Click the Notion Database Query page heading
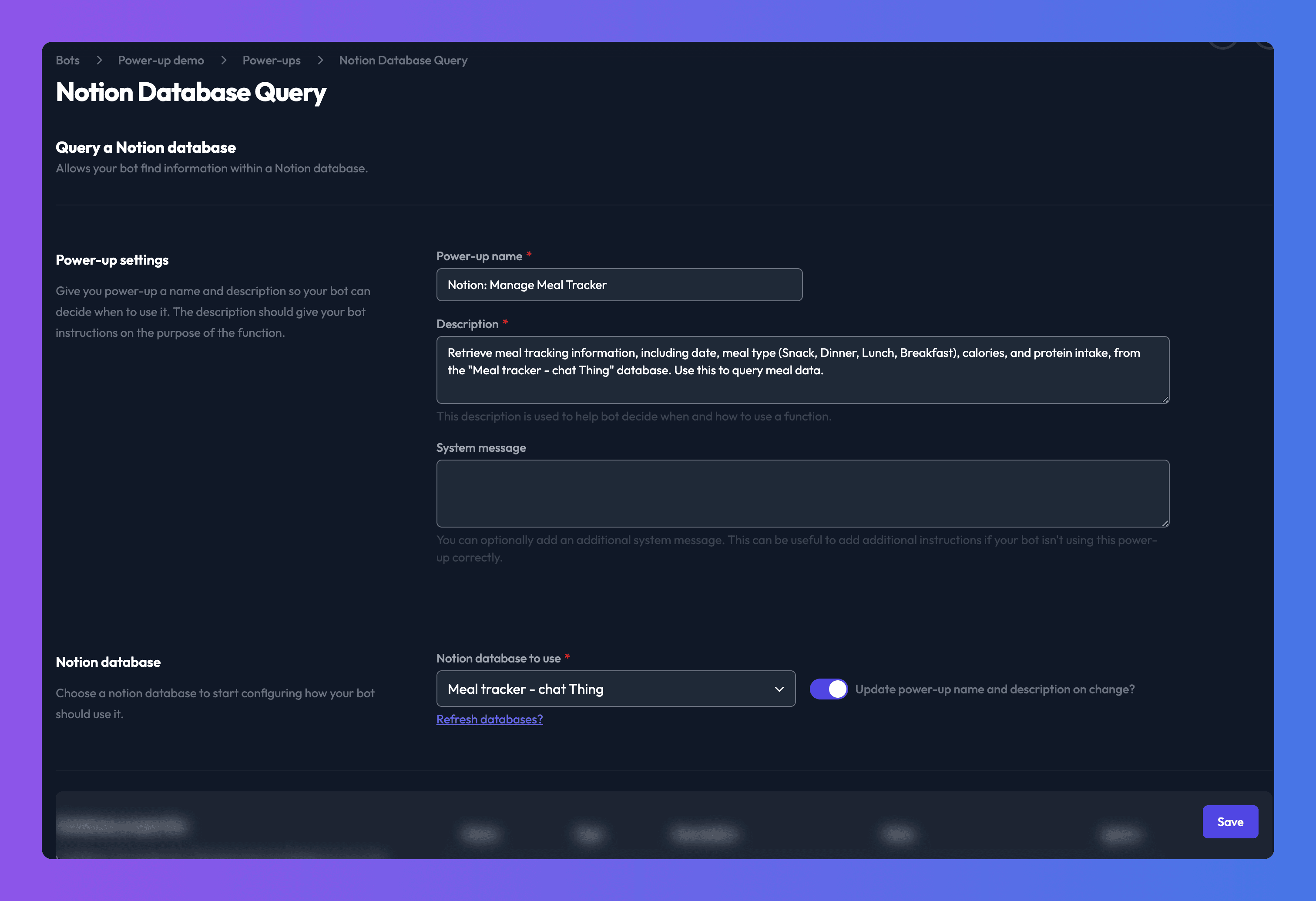This screenshot has height=901, width=1316. 191,93
